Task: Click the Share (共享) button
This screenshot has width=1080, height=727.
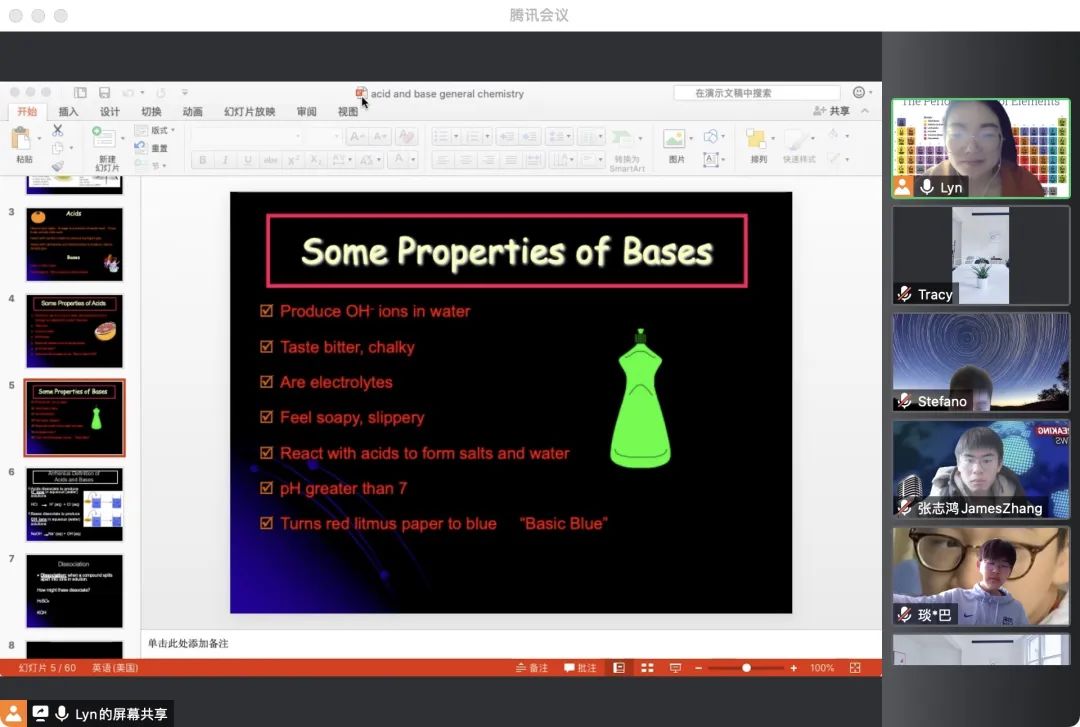Action: (832, 111)
